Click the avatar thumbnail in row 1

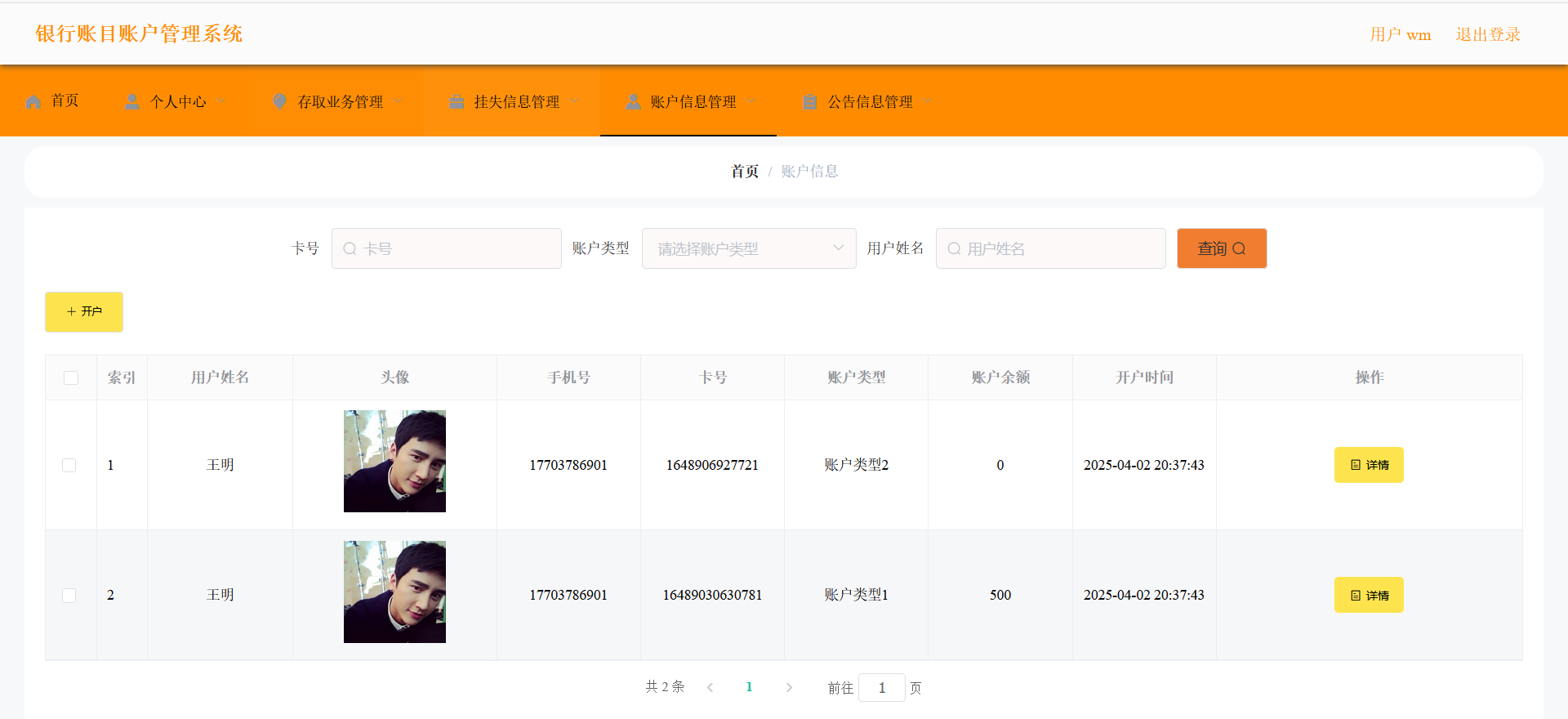tap(394, 461)
